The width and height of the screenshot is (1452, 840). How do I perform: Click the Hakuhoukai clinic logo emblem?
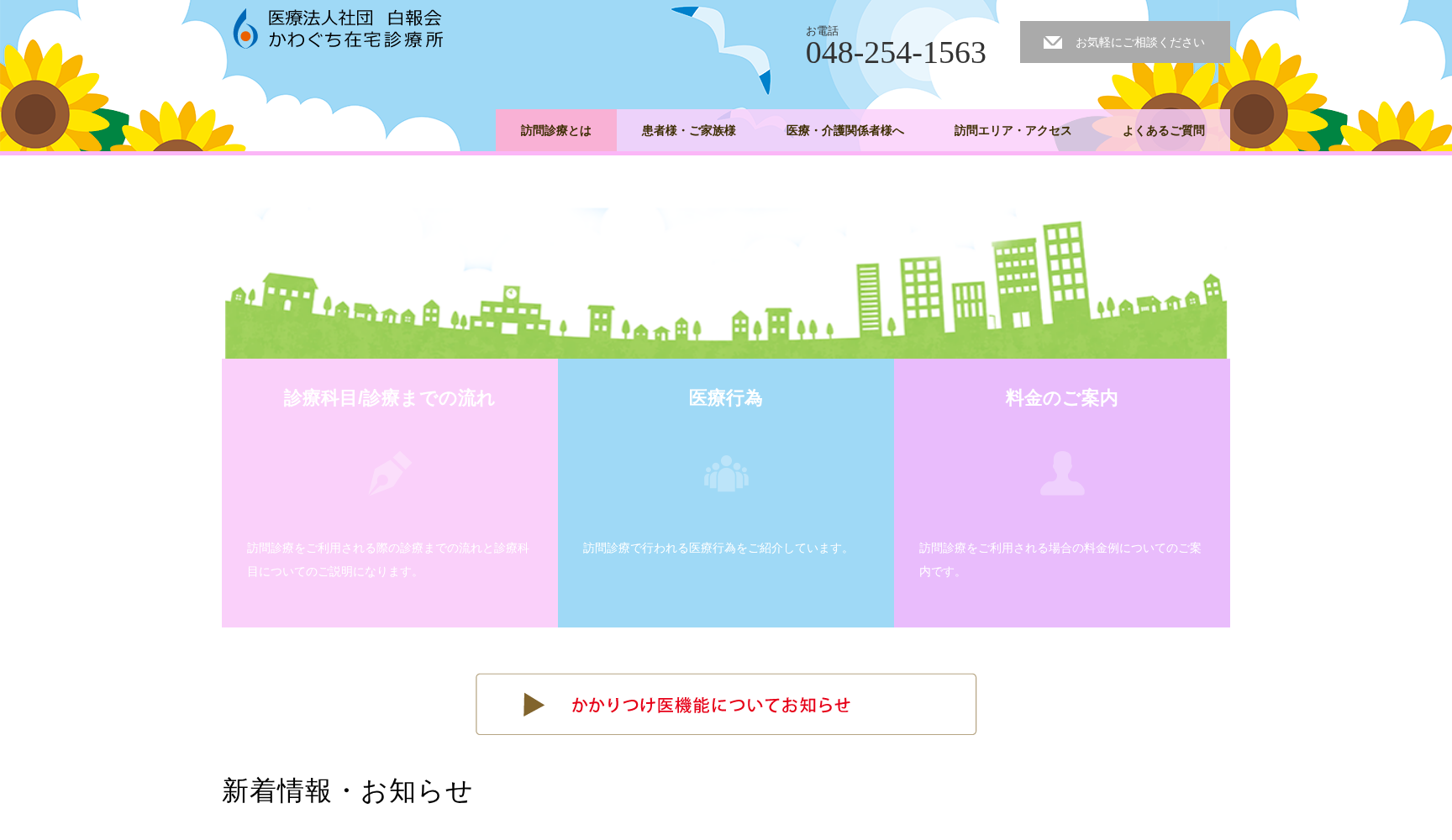245,29
